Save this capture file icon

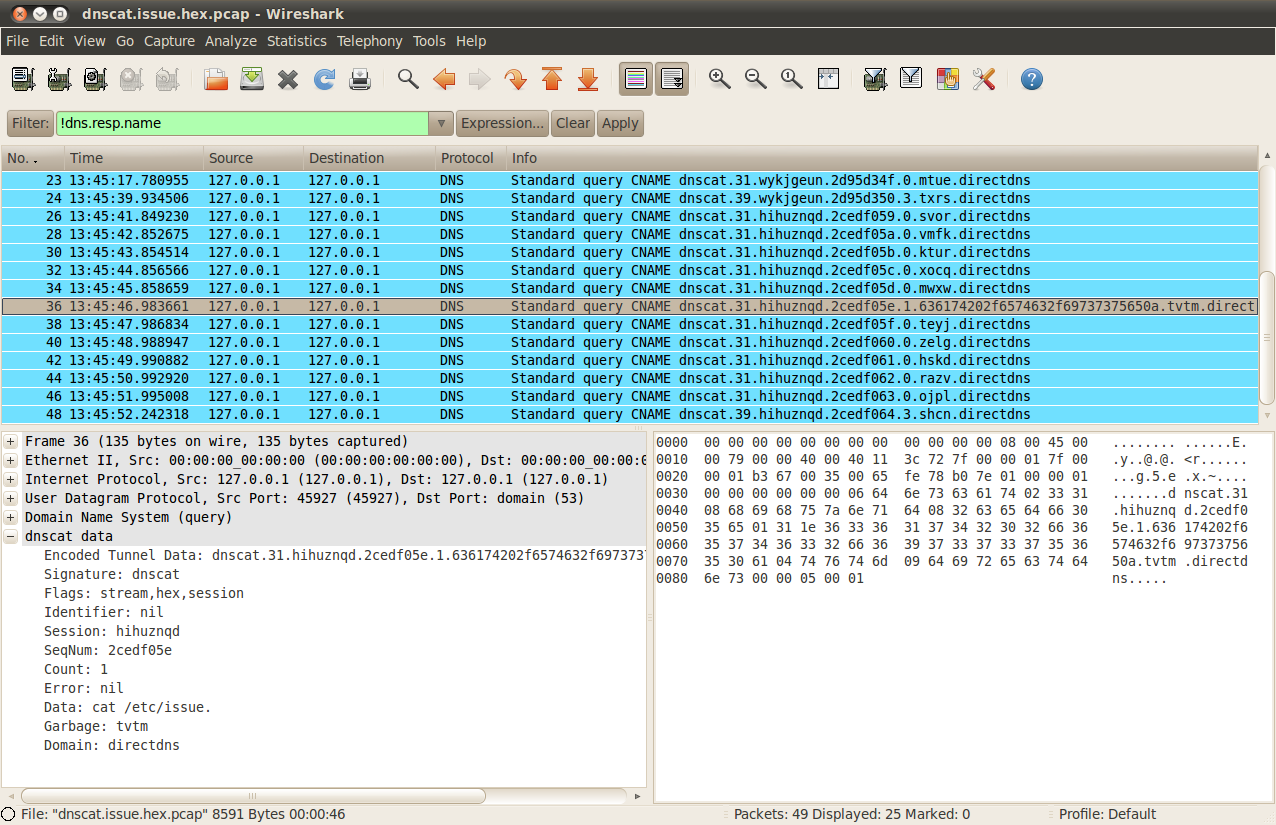pyautogui.click(x=252, y=79)
